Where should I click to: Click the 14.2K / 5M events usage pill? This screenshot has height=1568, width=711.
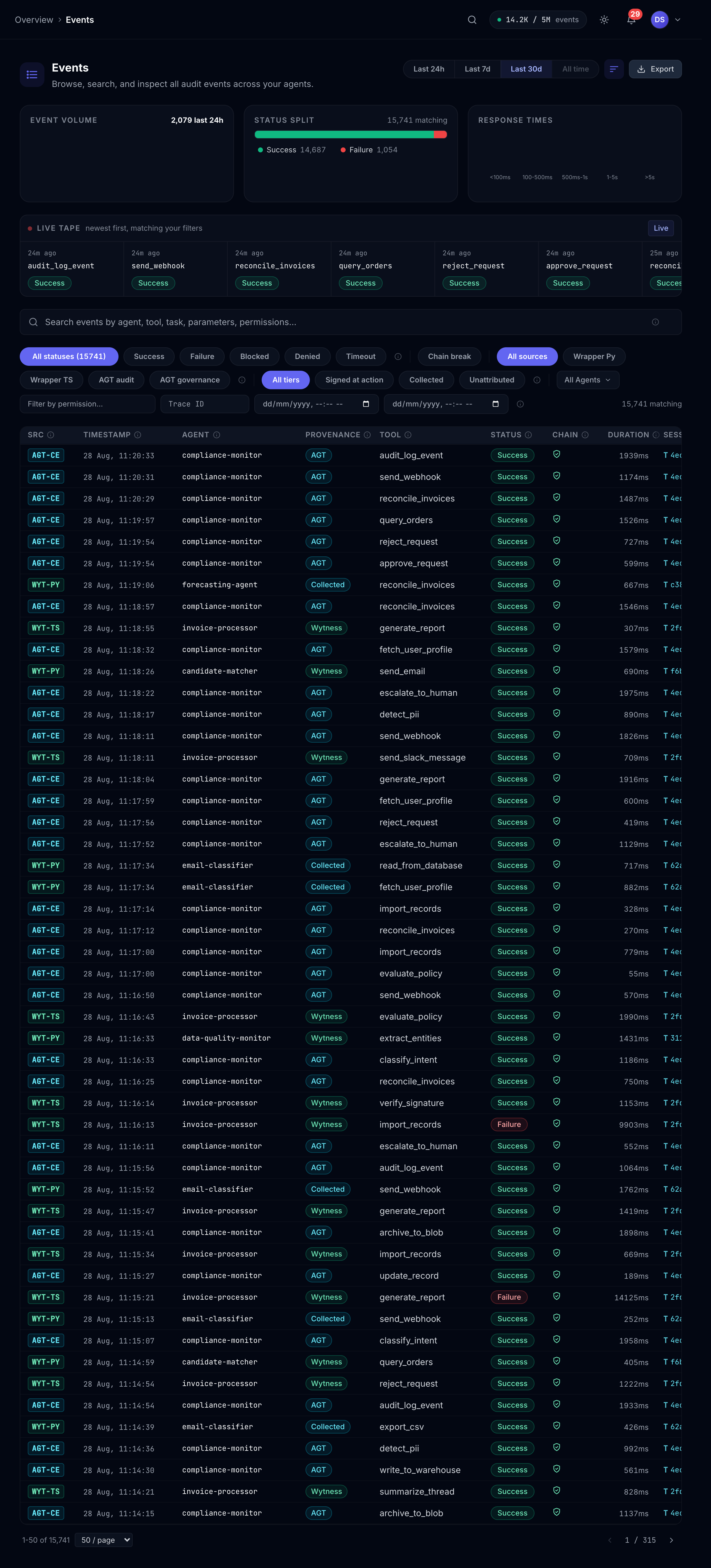[x=538, y=20]
